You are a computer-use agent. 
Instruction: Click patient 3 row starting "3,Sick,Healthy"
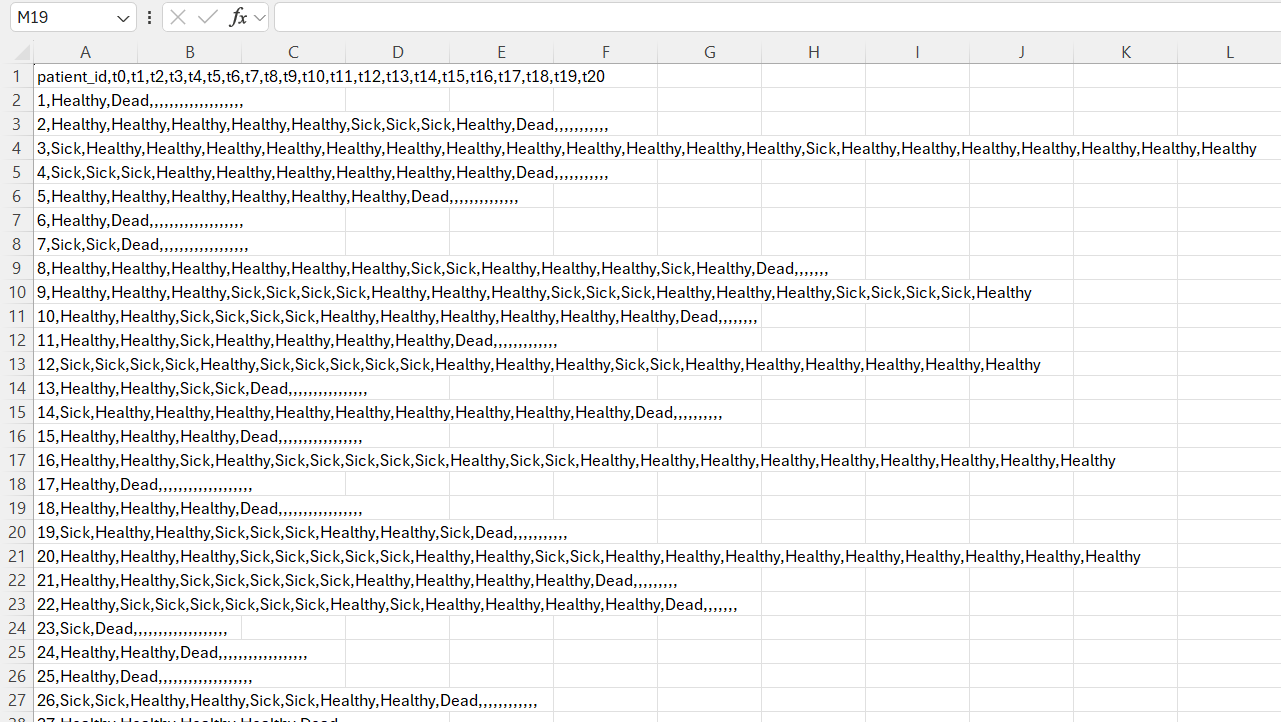click(x=647, y=148)
